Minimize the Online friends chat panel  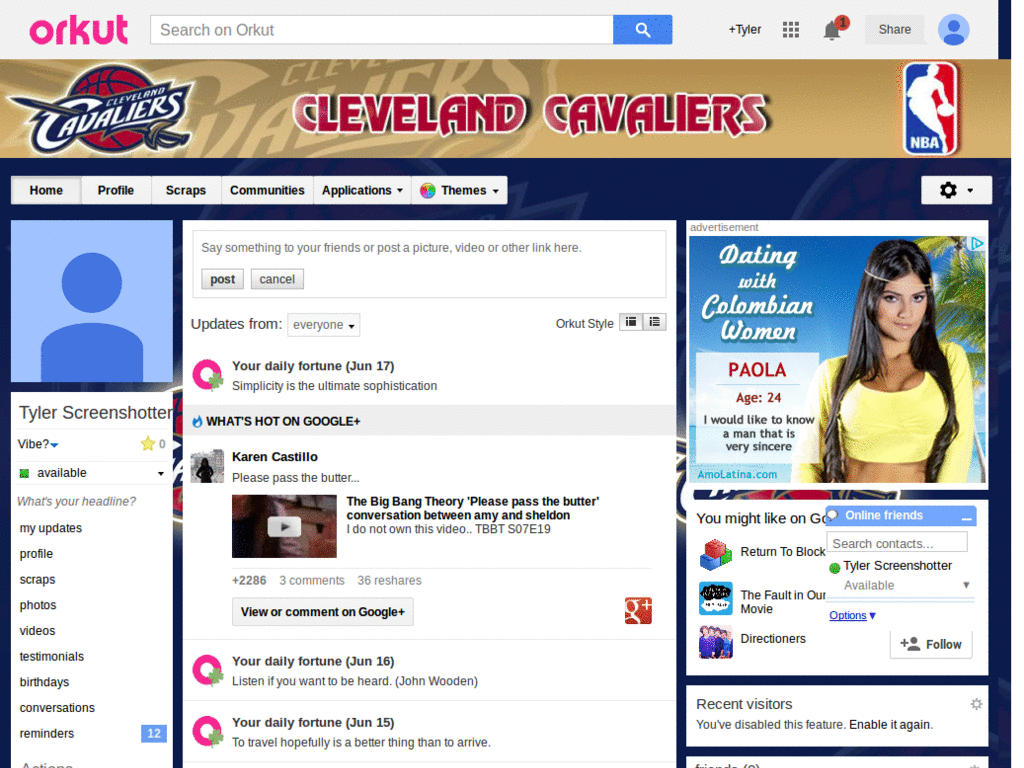(967, 517)
